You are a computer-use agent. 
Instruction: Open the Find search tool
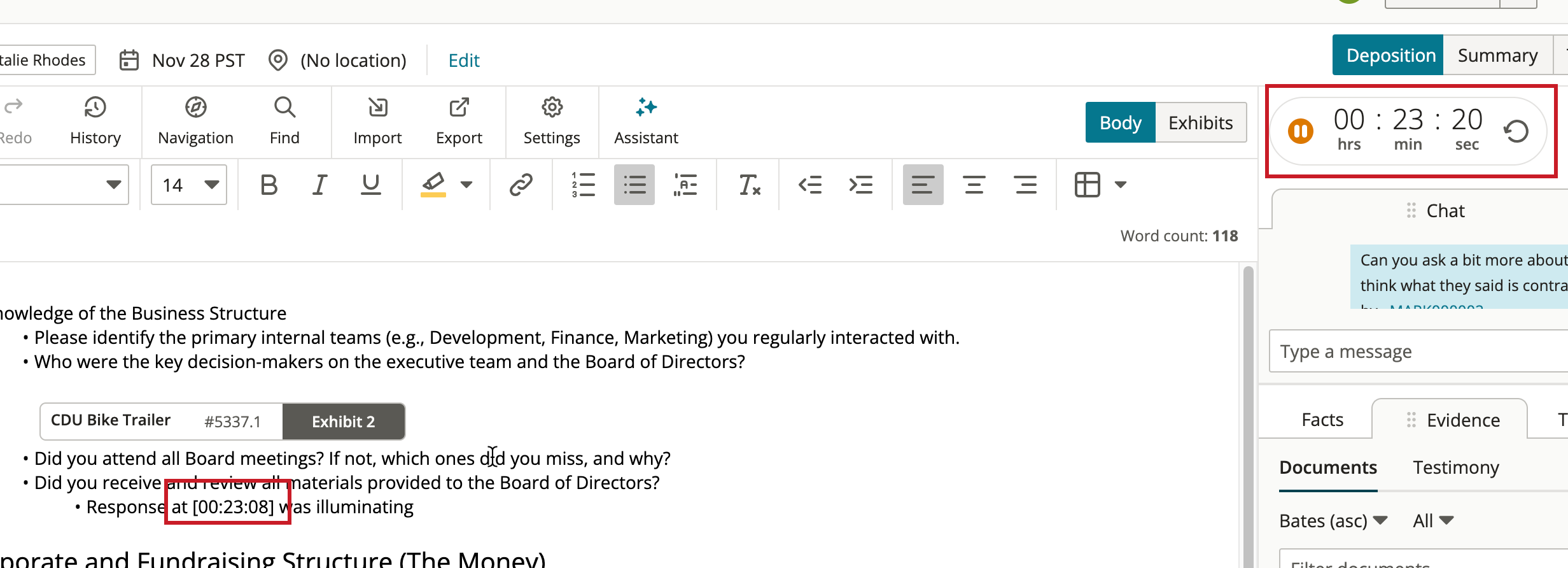pyautogui.click(x=284, y=121)
